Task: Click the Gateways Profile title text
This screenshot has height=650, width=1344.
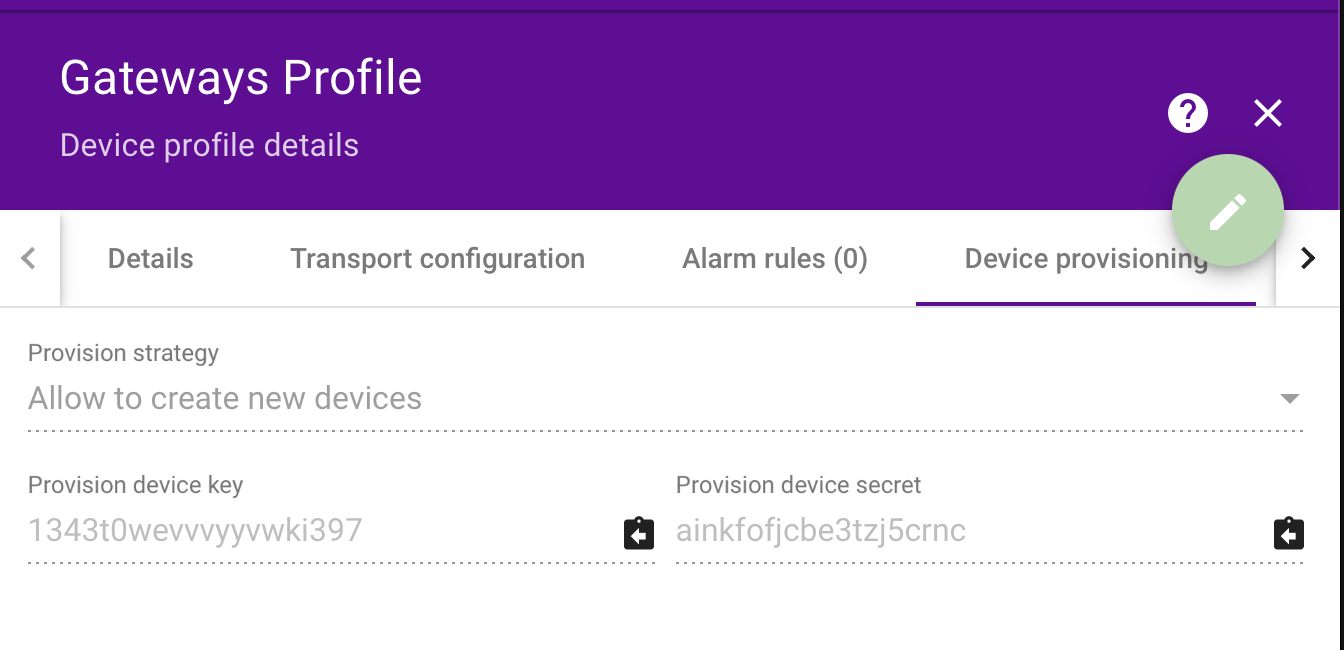Action: [240, 78]
